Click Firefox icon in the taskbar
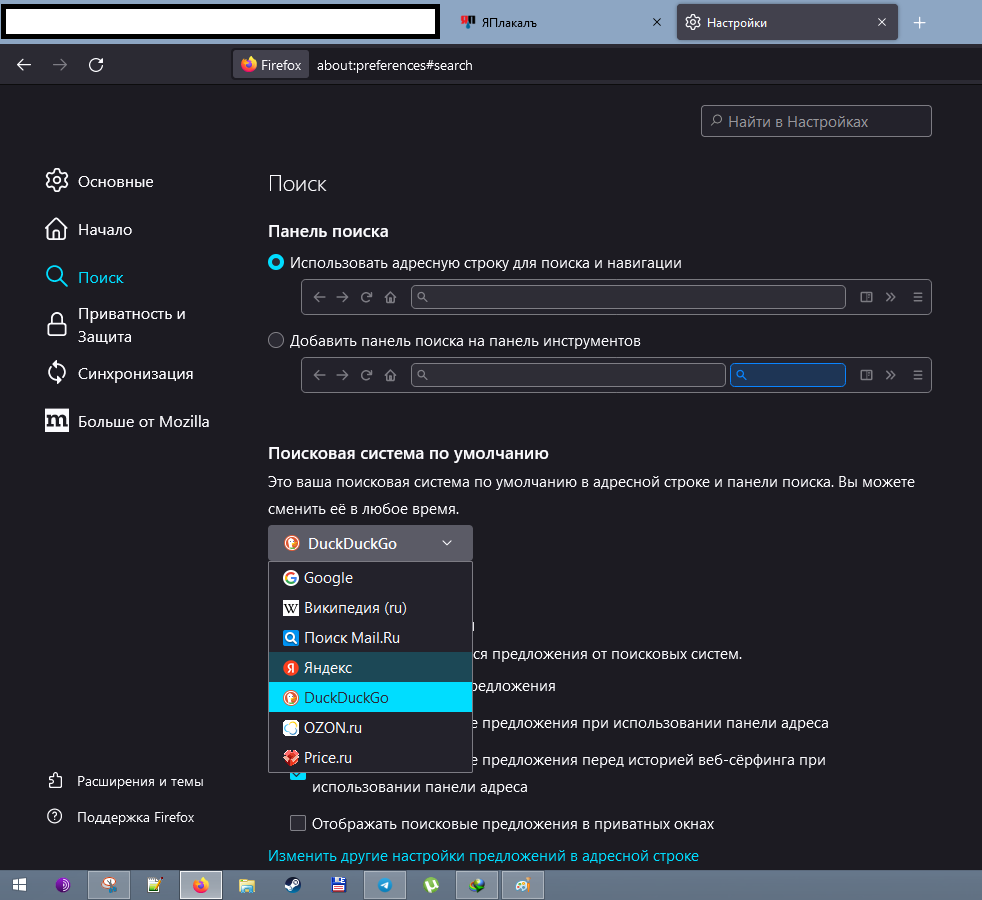The image size is (982, 900). (x=201, y=884)
